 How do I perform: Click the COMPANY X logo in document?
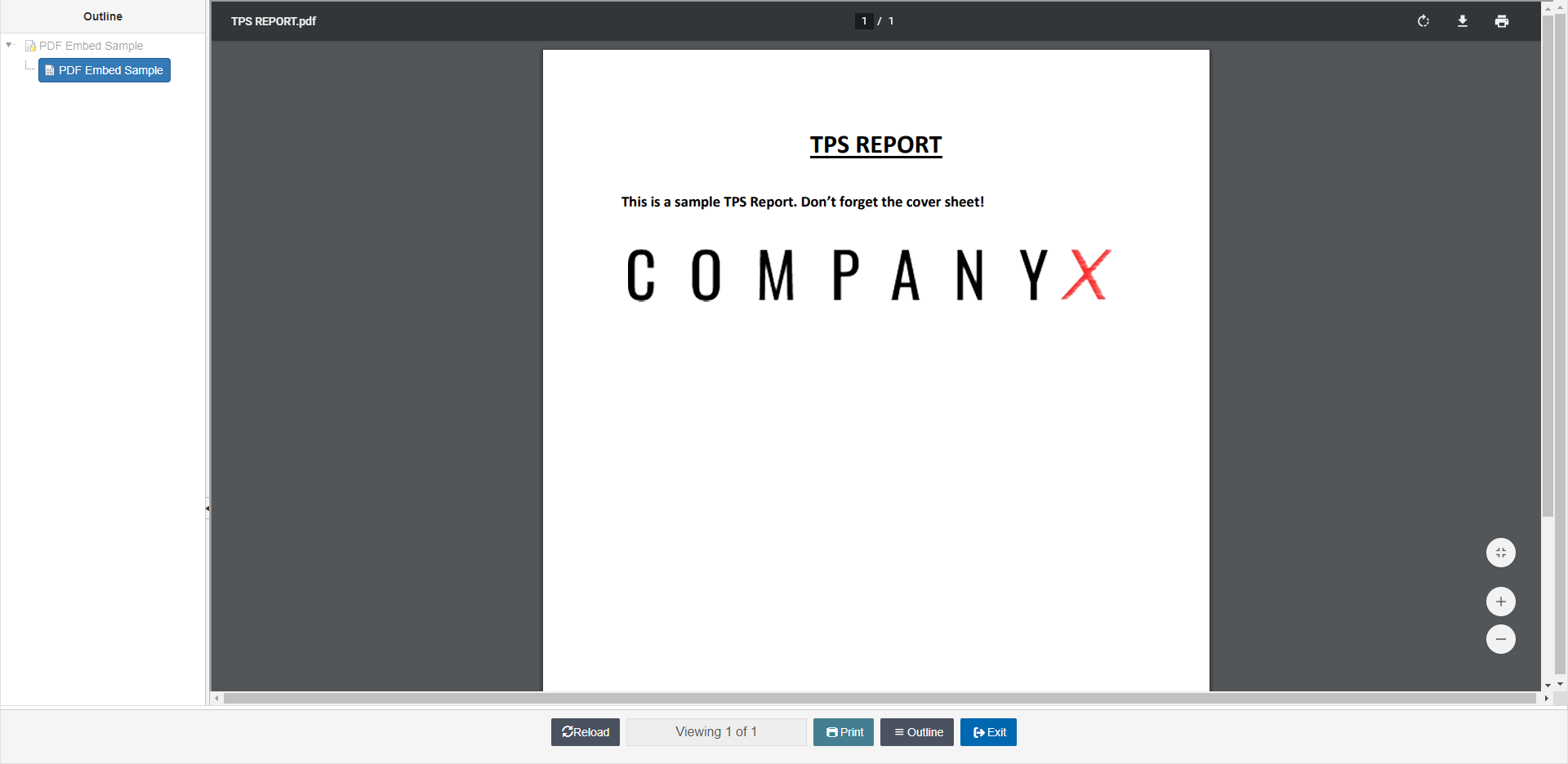point(869,275)
